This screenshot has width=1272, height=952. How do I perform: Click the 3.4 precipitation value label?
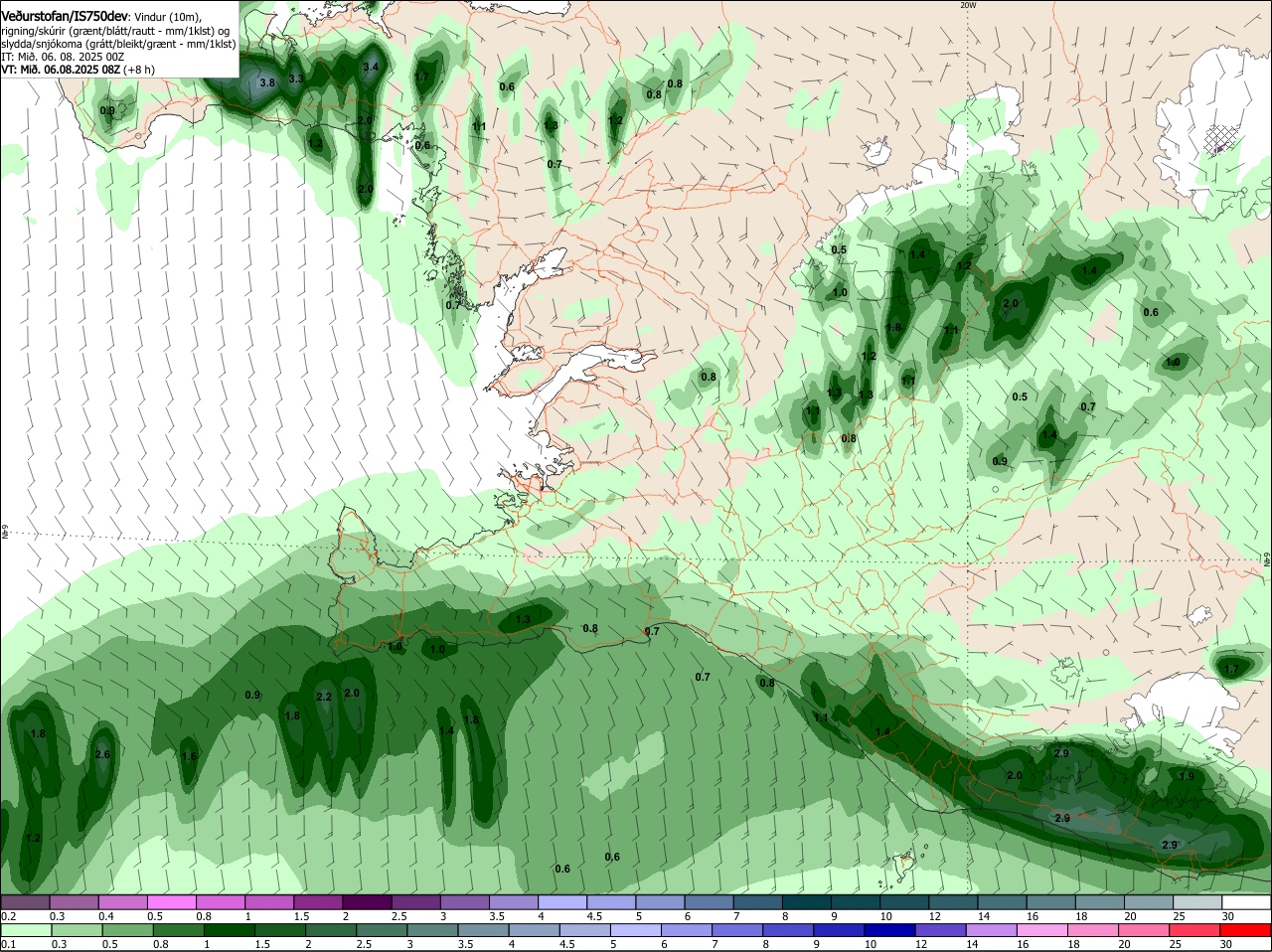372,67
